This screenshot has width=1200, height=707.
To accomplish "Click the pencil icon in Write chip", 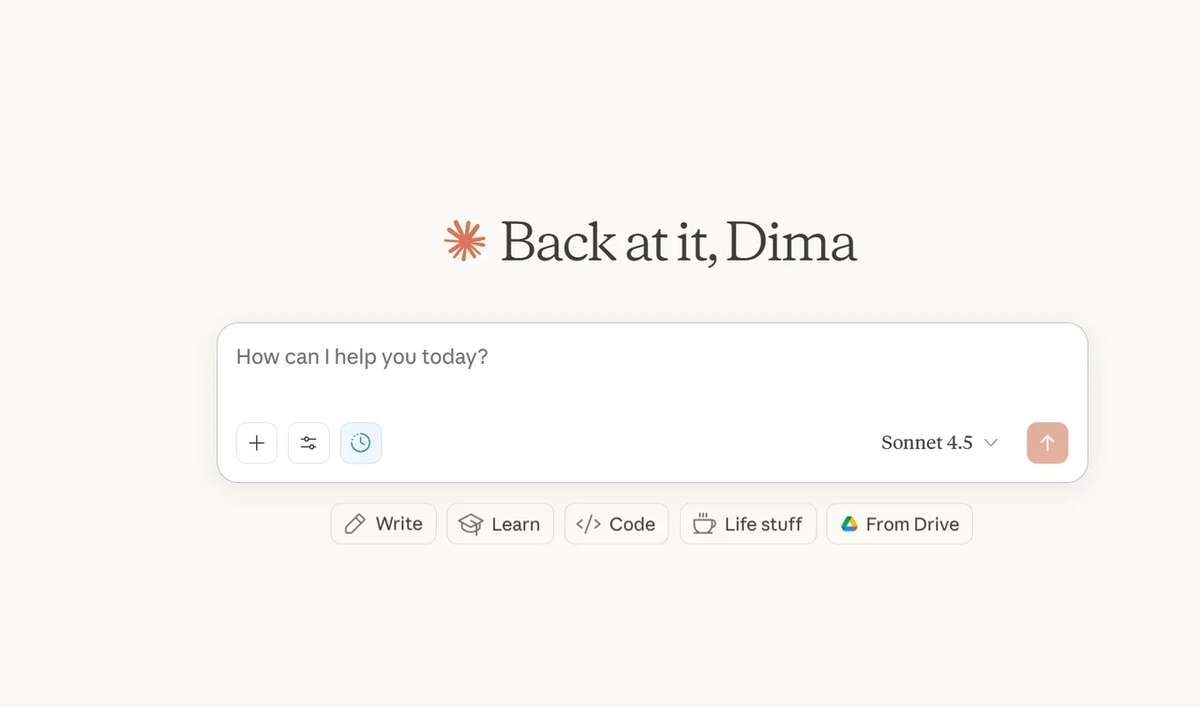I will coord(354,524).
